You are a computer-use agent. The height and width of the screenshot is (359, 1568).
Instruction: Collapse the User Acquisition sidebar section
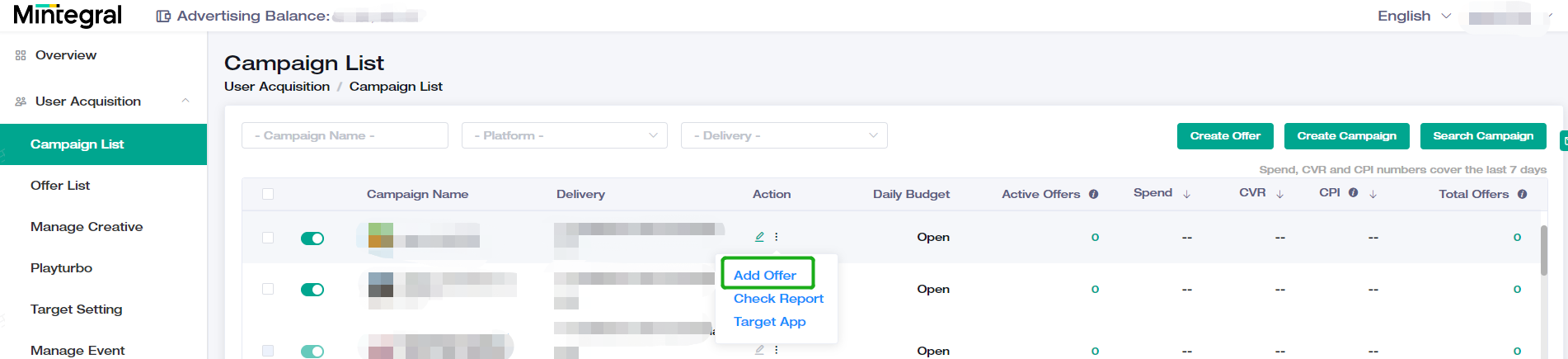[x=185, y=101]
